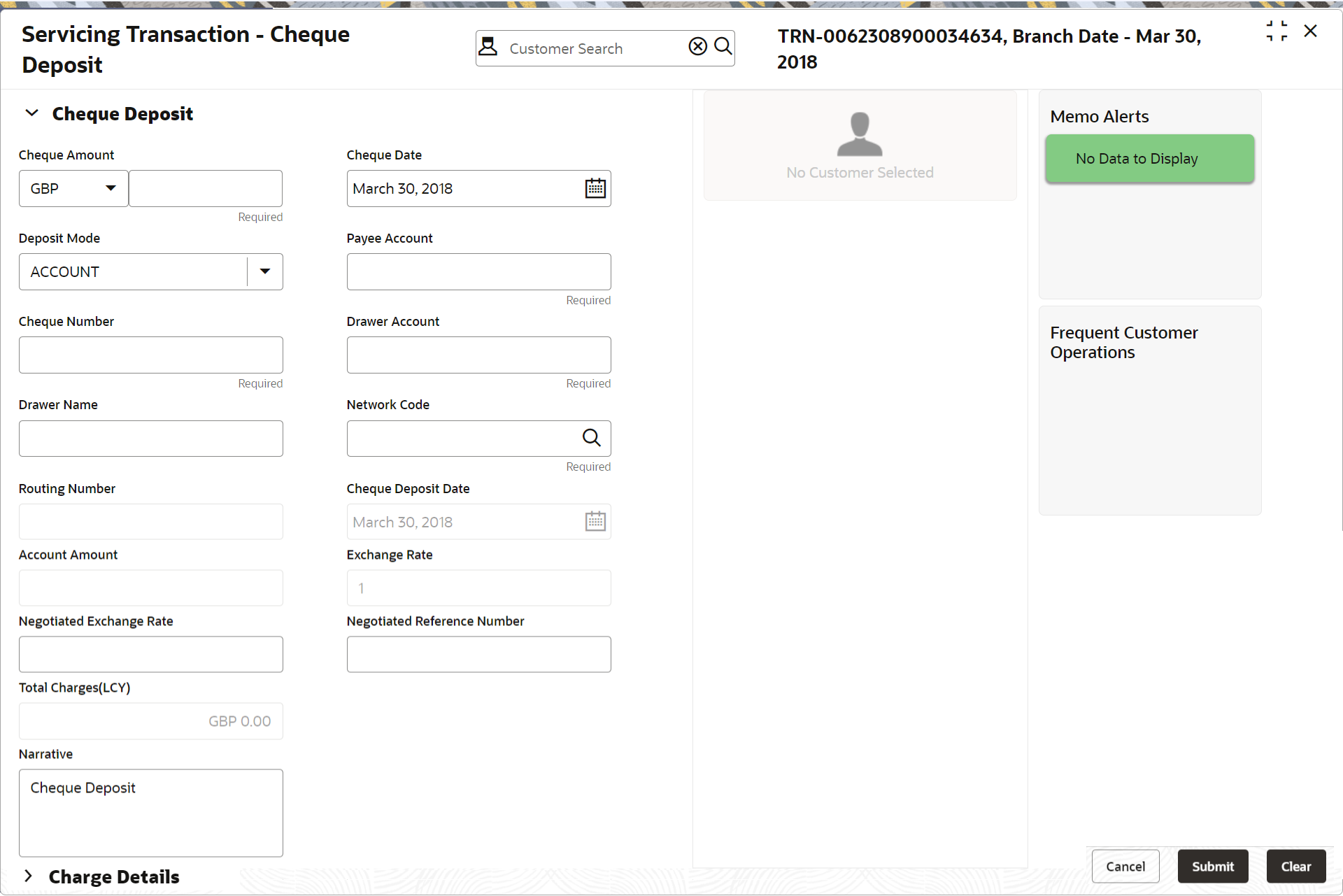Click the Clear button

[1295, 867]
